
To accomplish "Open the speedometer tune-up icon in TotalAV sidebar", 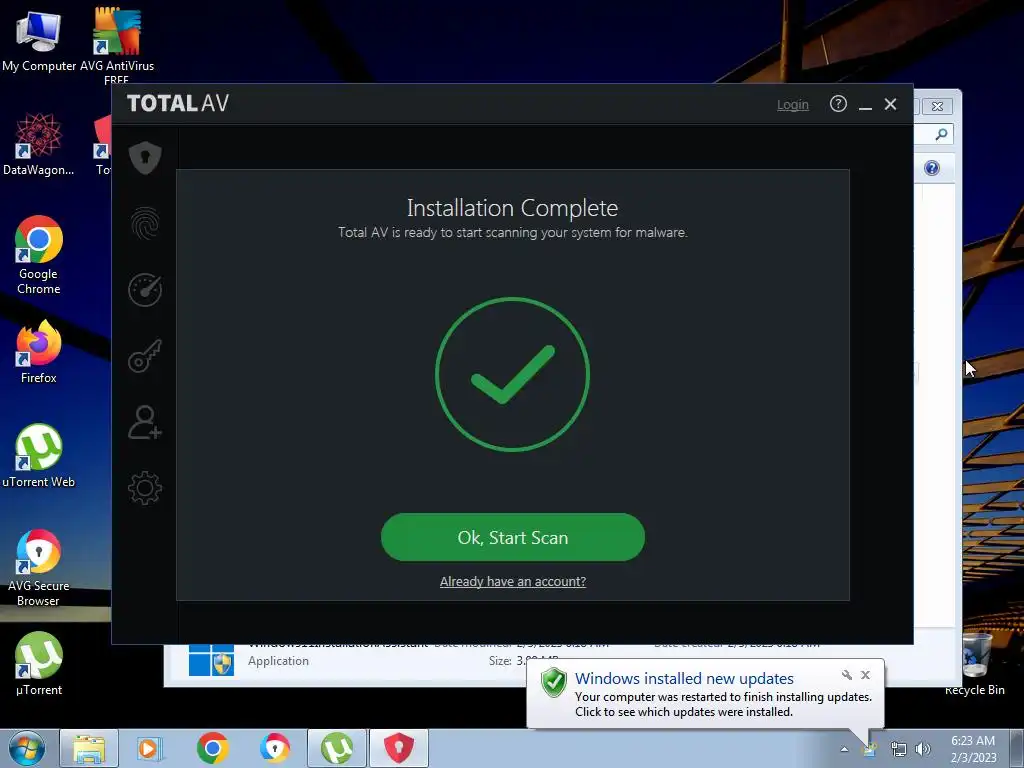I will [x=145, y=290].
